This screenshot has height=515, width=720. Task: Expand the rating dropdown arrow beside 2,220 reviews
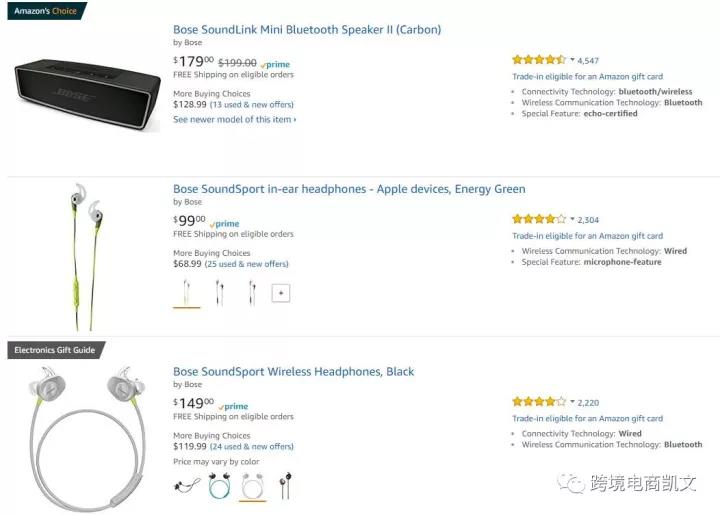tap(572, 402)
